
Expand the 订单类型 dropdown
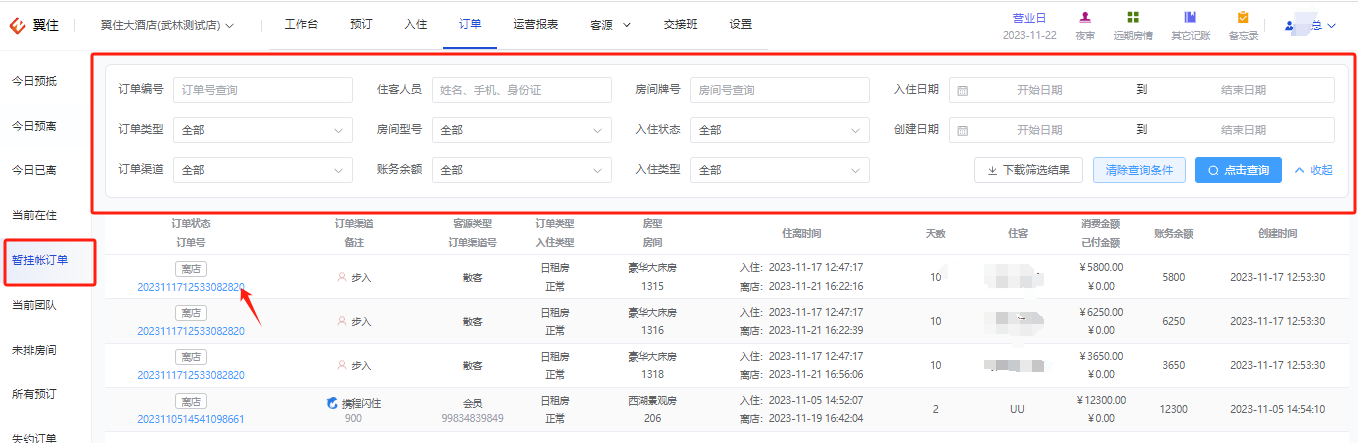pos(263,130)
